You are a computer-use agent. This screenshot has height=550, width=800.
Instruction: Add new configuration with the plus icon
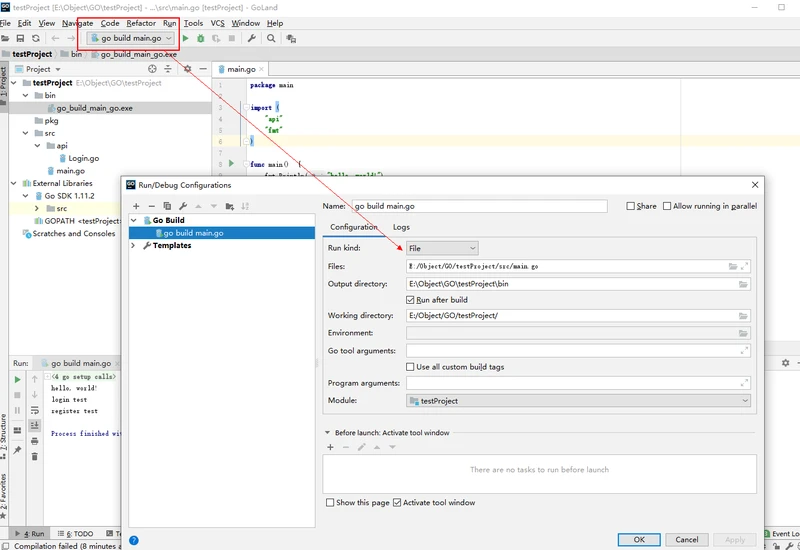tap(136, 206)
